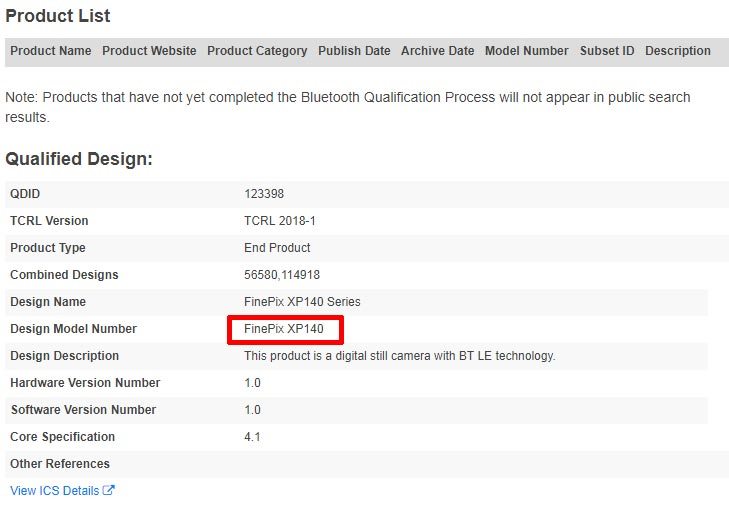Open the View ICS Details link
The image size is (729, 510).
(x=55, y=491)
